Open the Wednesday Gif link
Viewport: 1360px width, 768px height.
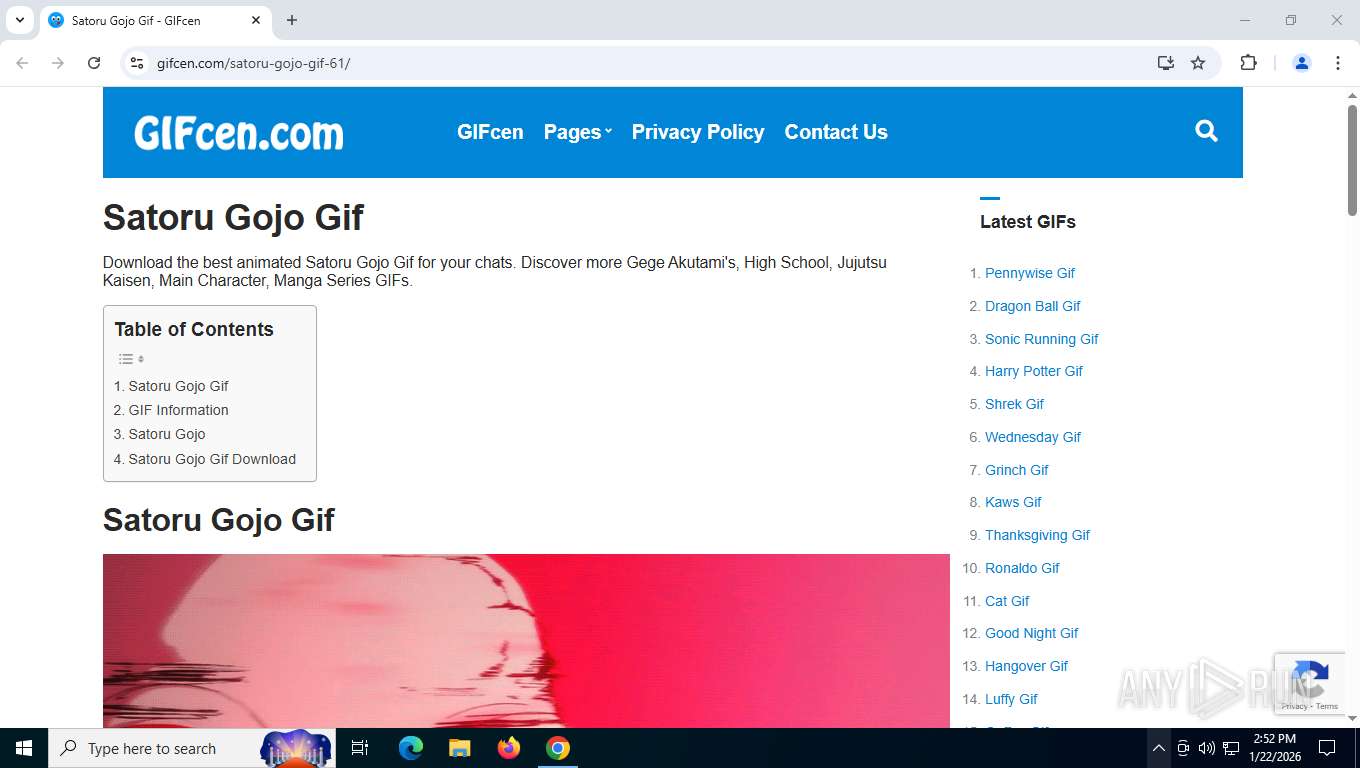1033,437
